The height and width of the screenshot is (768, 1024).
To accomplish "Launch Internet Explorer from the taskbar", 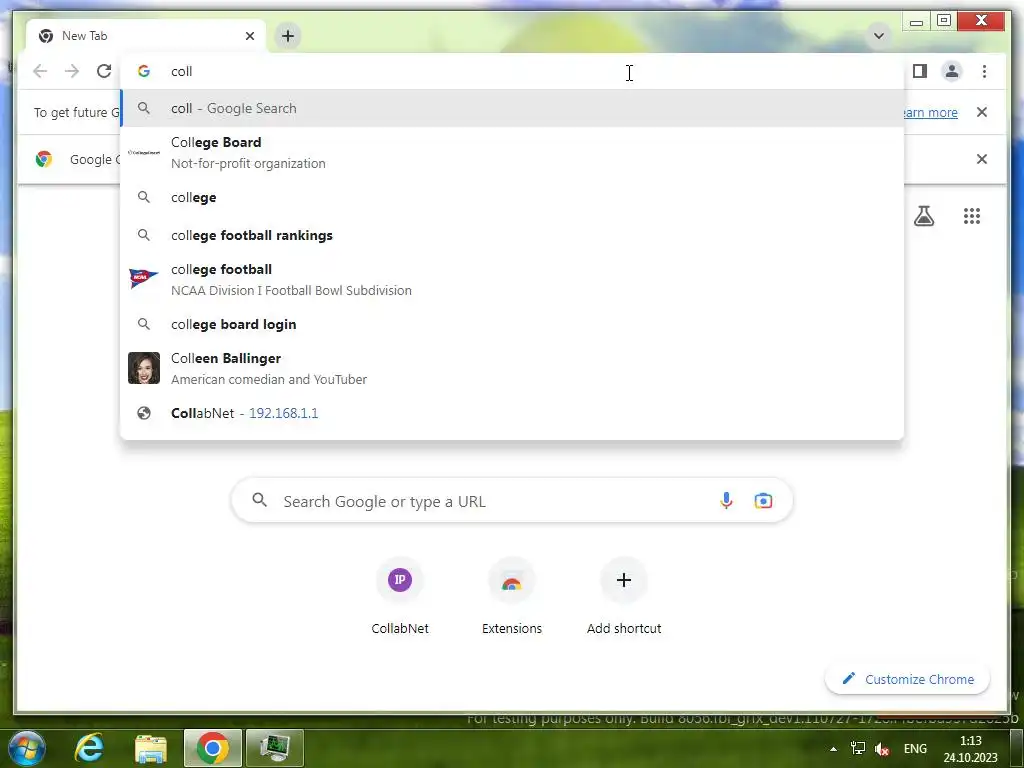I will [x=89, y=748].
